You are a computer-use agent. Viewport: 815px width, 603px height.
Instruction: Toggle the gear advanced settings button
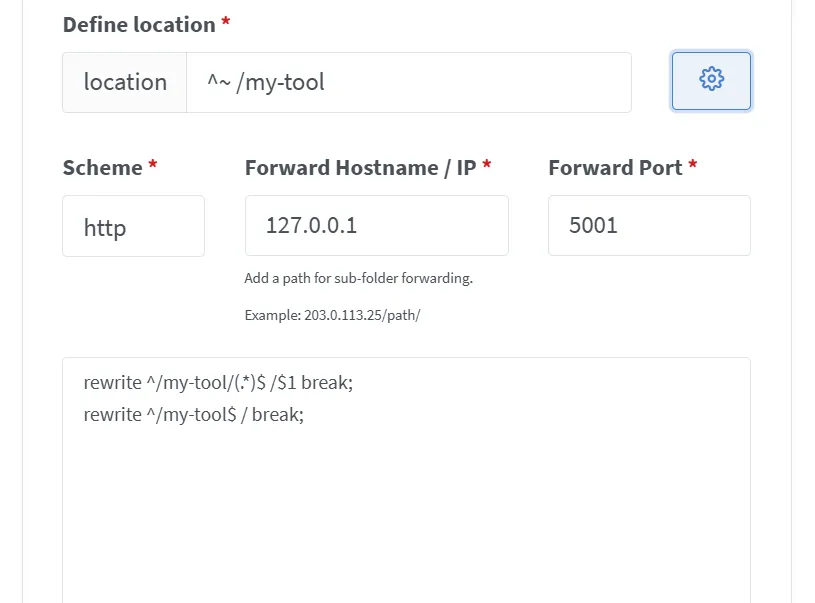click(x=711, y=81)
